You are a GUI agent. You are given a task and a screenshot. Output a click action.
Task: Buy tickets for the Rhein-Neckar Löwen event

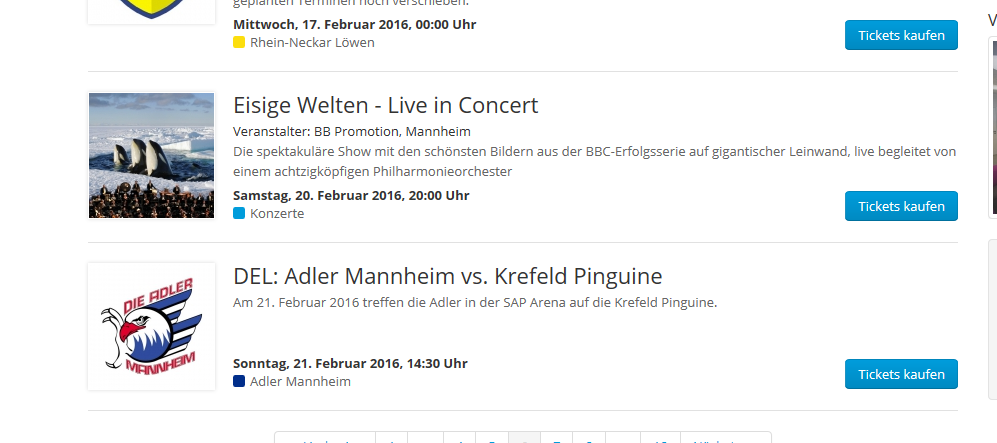(901, 35)
